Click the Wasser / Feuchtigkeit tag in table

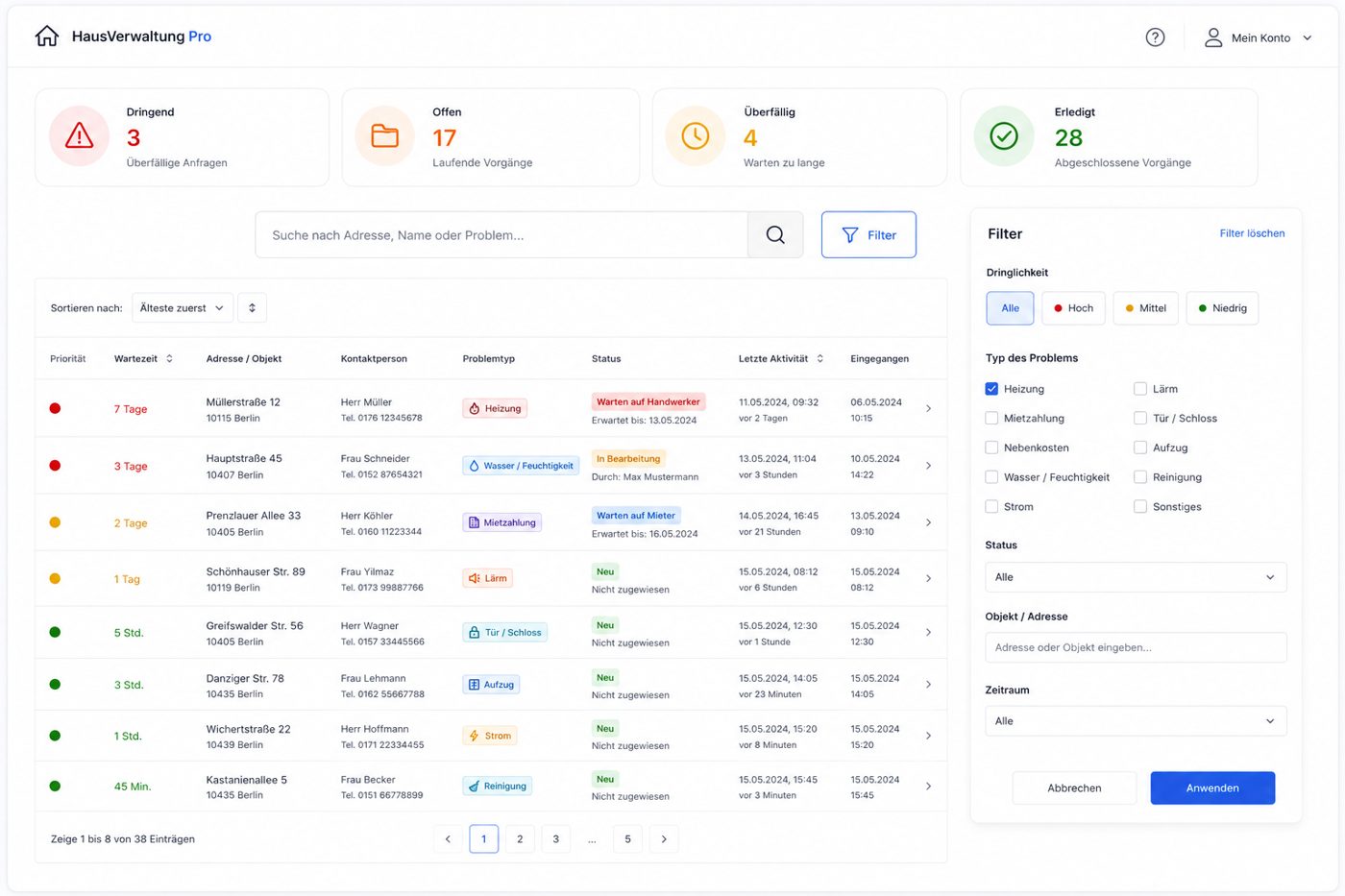pos(521,466)
